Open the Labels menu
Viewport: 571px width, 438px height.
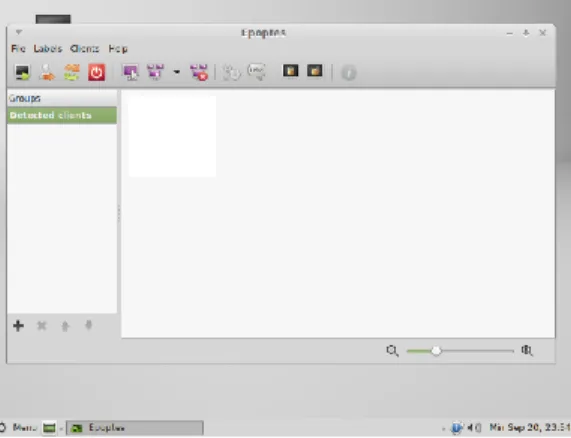pyautogui.click(x=48, y=48)
